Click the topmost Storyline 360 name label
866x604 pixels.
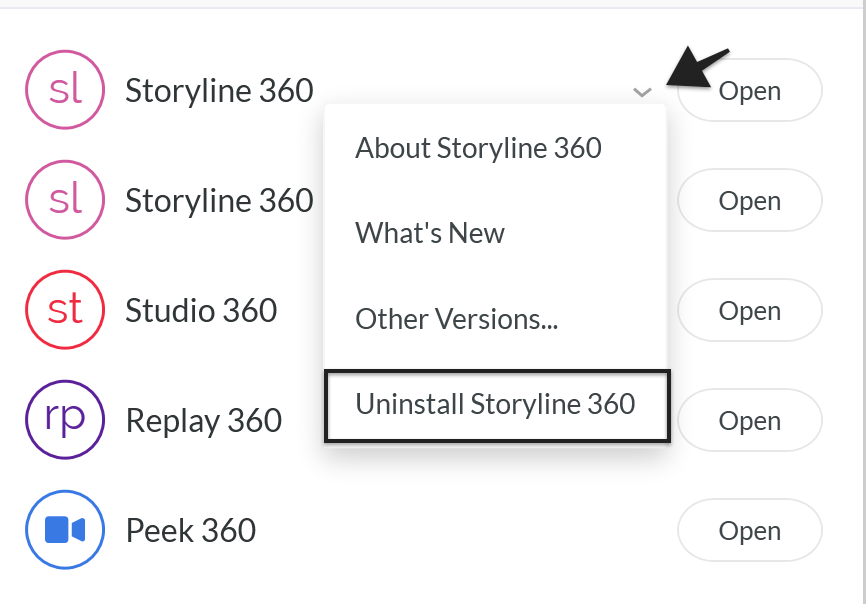[x=219, y=91]
